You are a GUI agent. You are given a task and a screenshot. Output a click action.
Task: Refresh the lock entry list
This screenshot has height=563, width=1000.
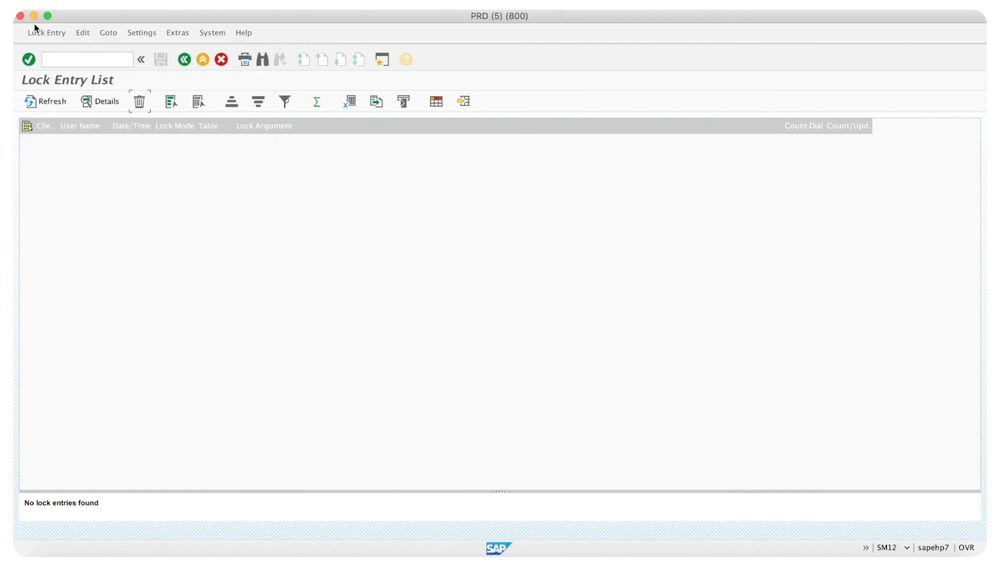point(45,101)
